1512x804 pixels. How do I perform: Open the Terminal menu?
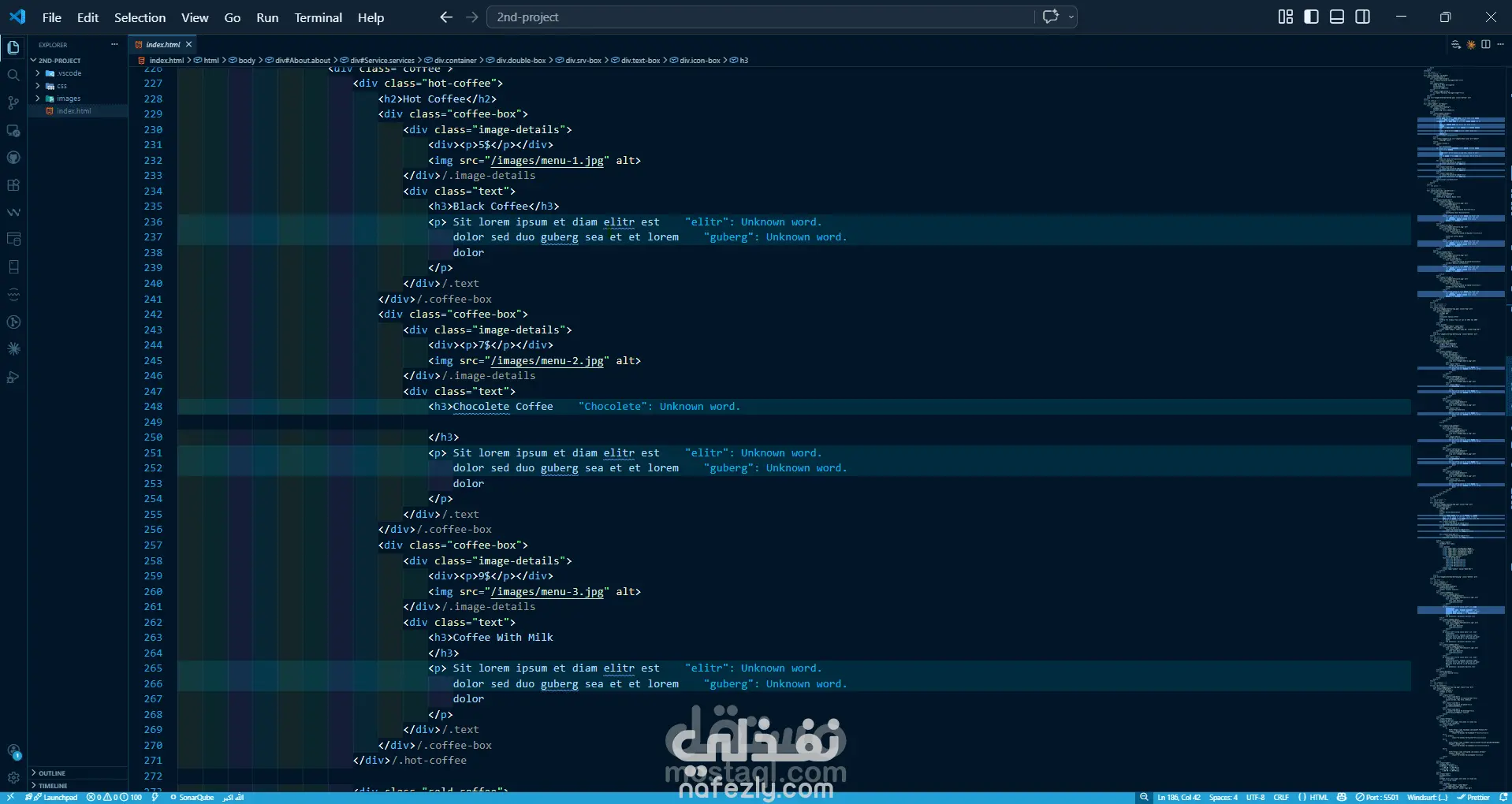(x=318, y=17)
